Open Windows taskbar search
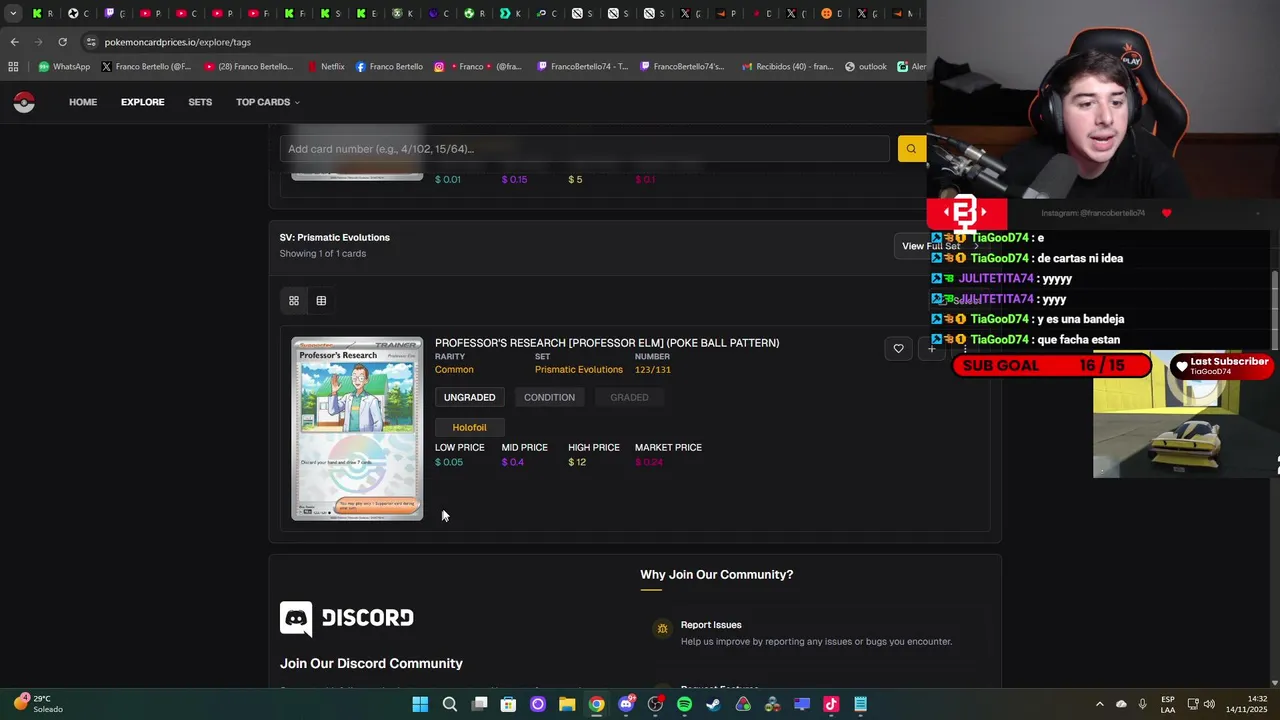The width and height of the screenshot is (1280, 720). tap(450, 704)
